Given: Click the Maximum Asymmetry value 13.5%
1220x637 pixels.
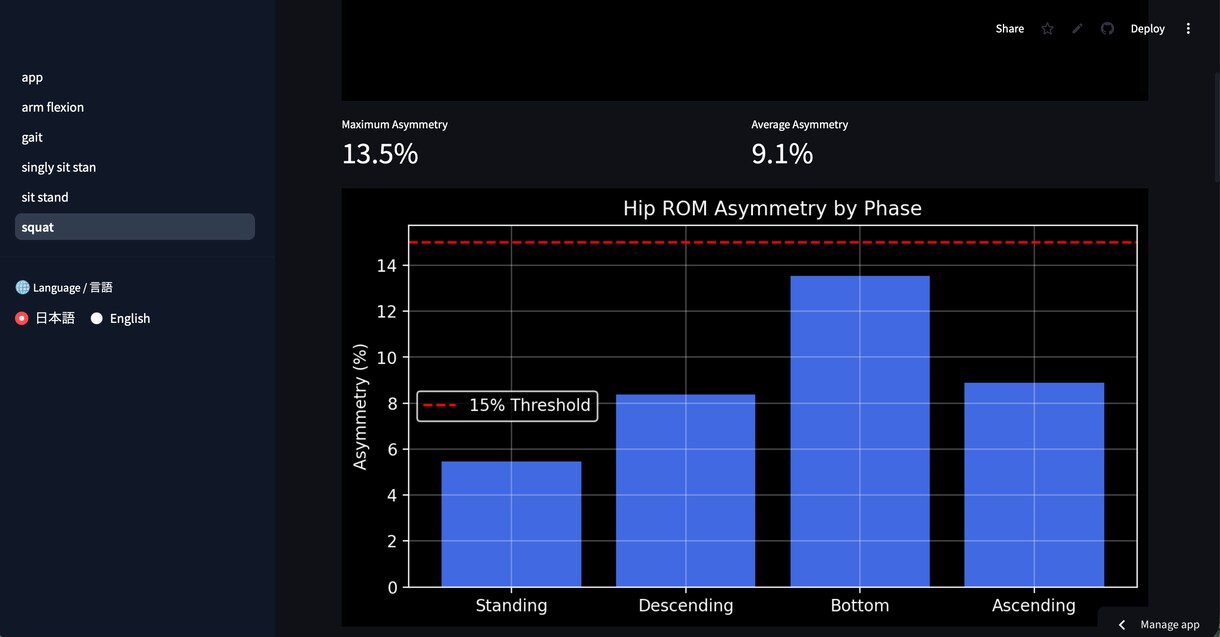Looking at the screenshot, I should click(x=380, y=154).
